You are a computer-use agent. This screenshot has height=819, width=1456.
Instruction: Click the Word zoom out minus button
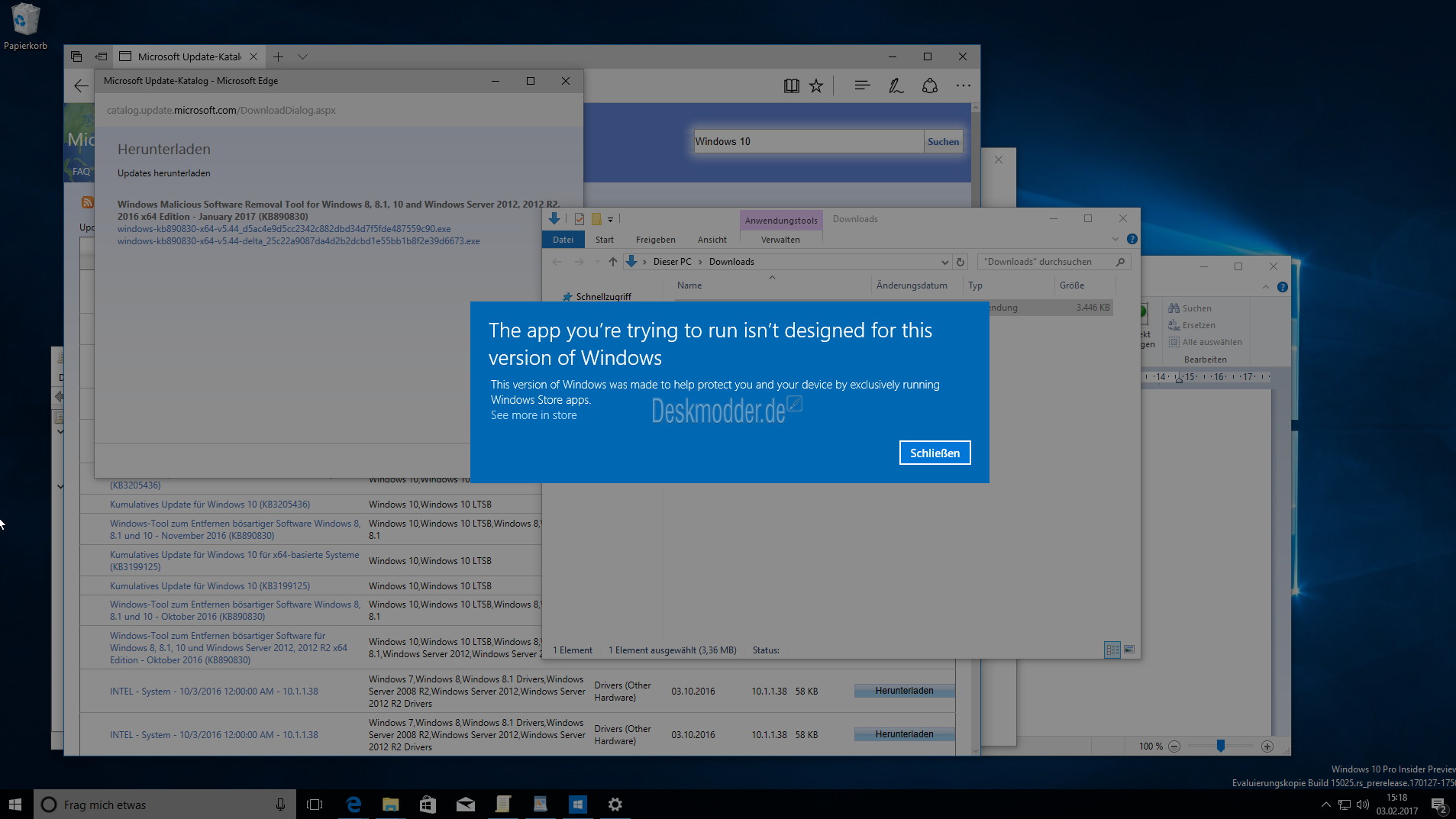click(x=1174, y=746)
